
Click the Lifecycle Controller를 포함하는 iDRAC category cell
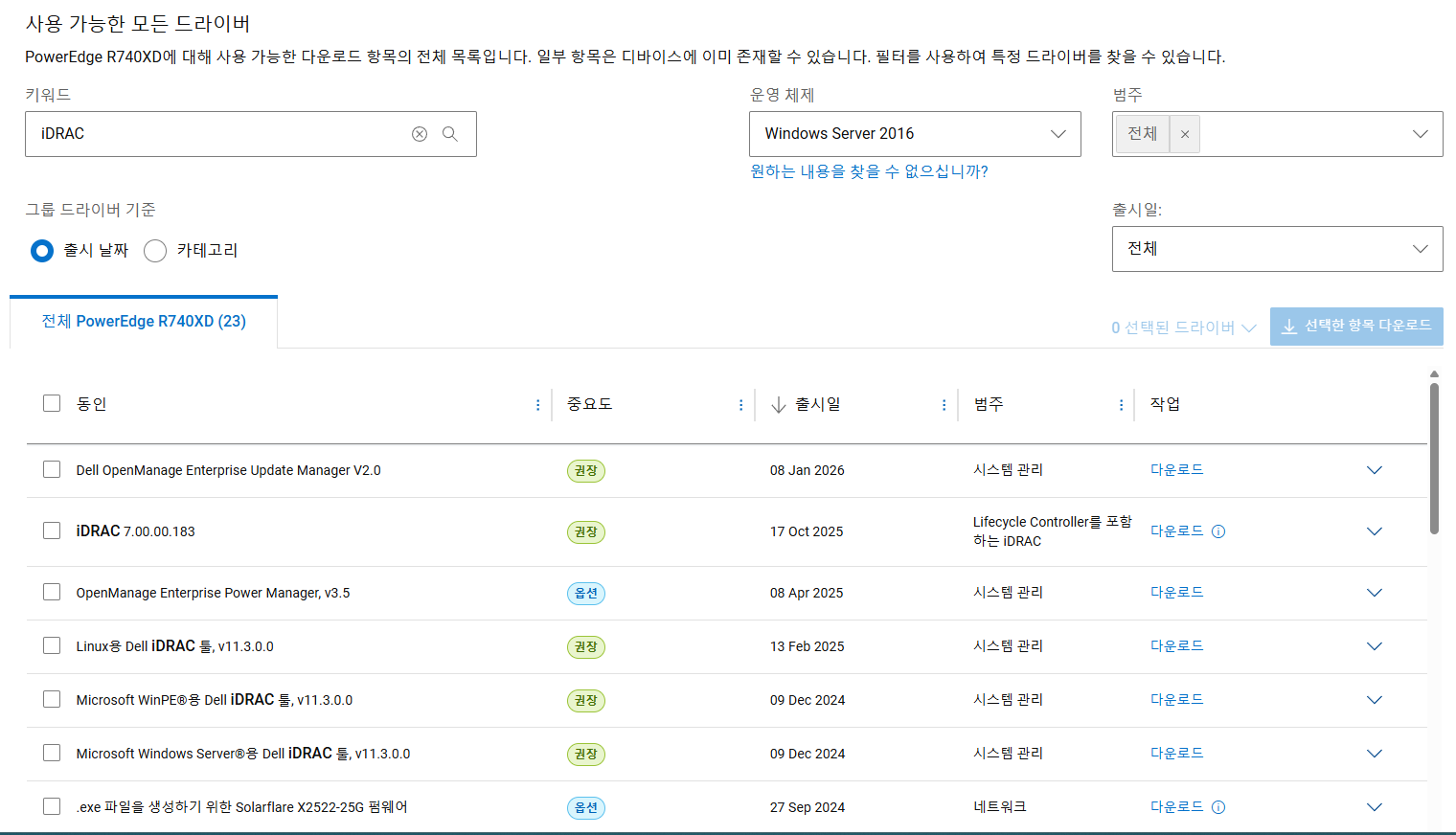tap(1052, 531)
